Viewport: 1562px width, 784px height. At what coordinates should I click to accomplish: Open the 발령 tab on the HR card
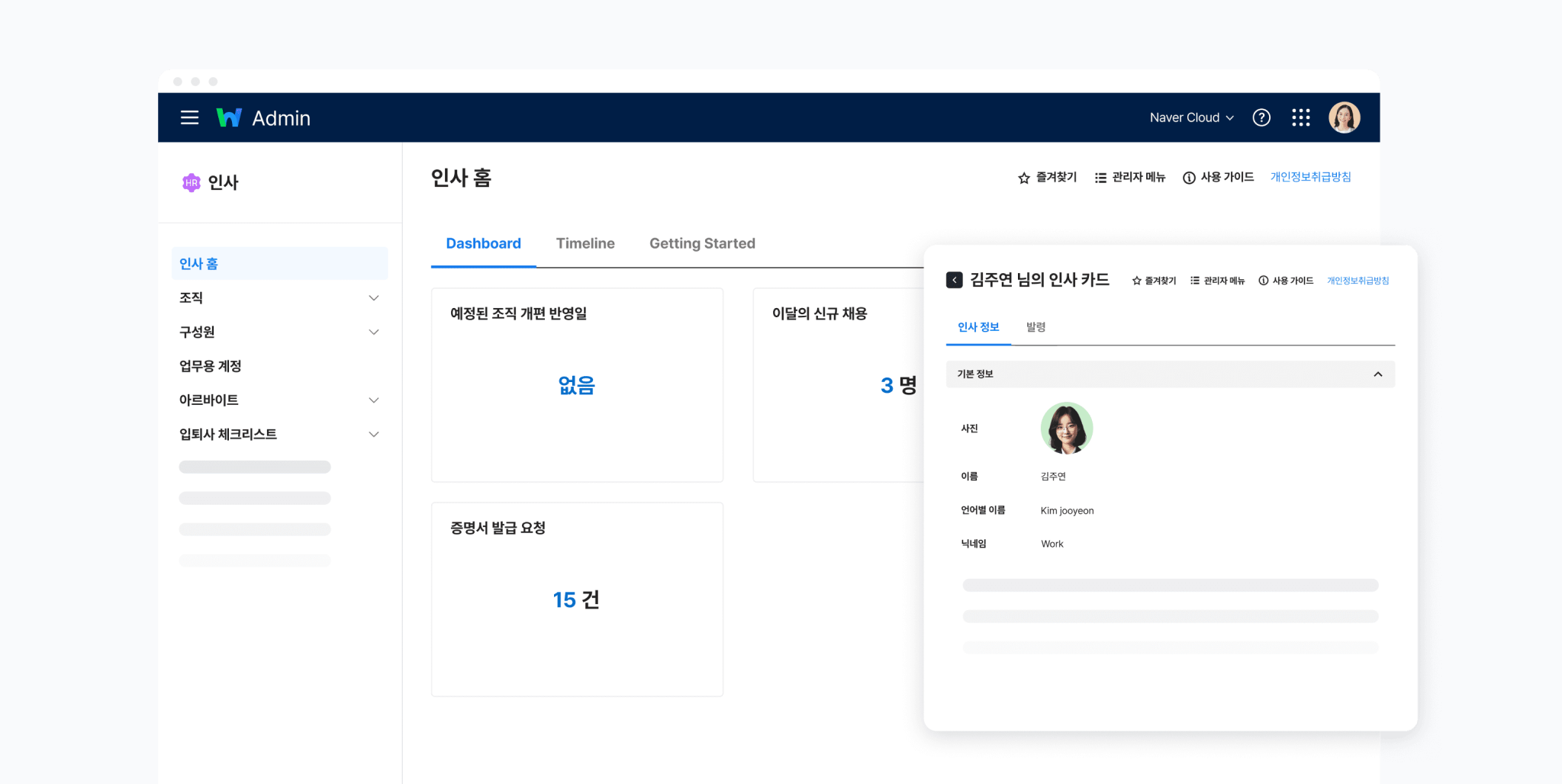pos(1036,327)
